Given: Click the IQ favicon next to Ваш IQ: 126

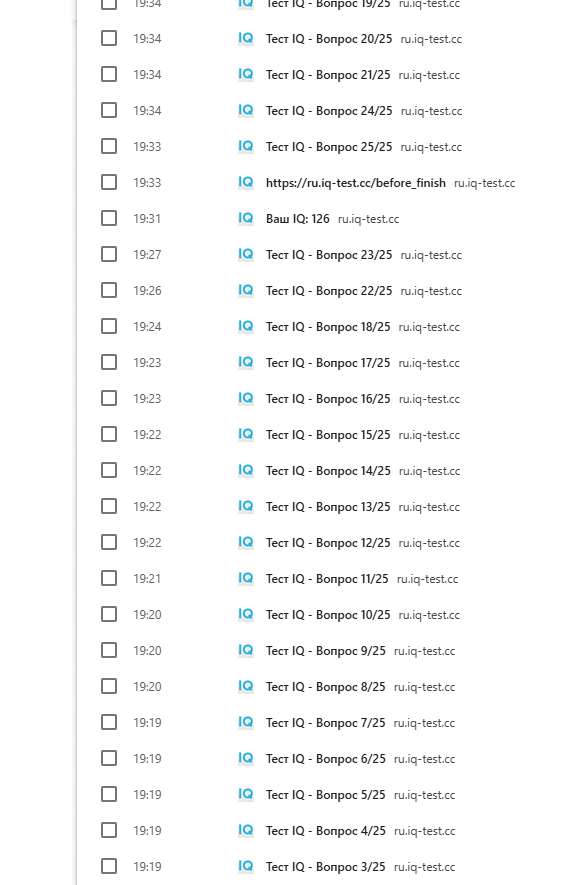Looking at the screenshot, I should 246,218.
